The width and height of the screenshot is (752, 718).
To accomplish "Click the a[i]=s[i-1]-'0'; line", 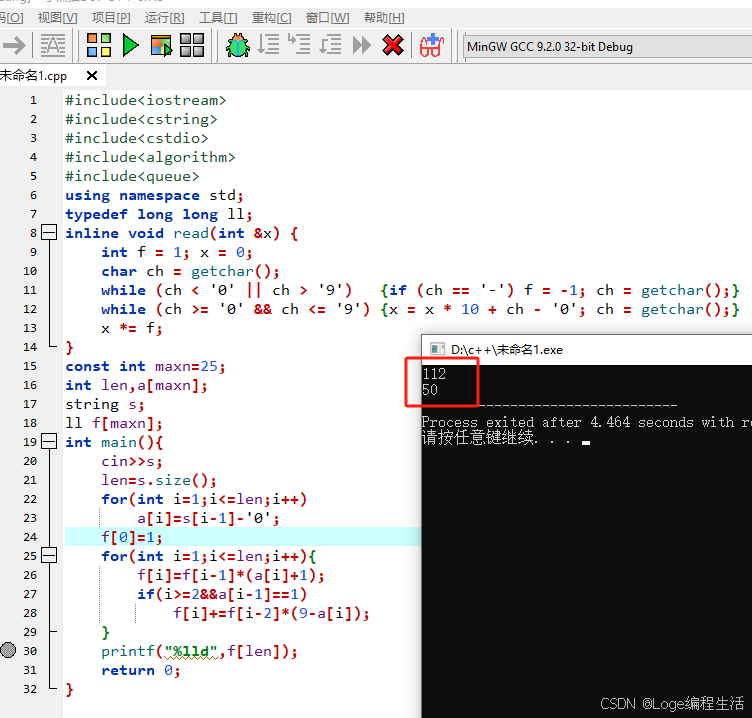I will click(x=208, y=518).
